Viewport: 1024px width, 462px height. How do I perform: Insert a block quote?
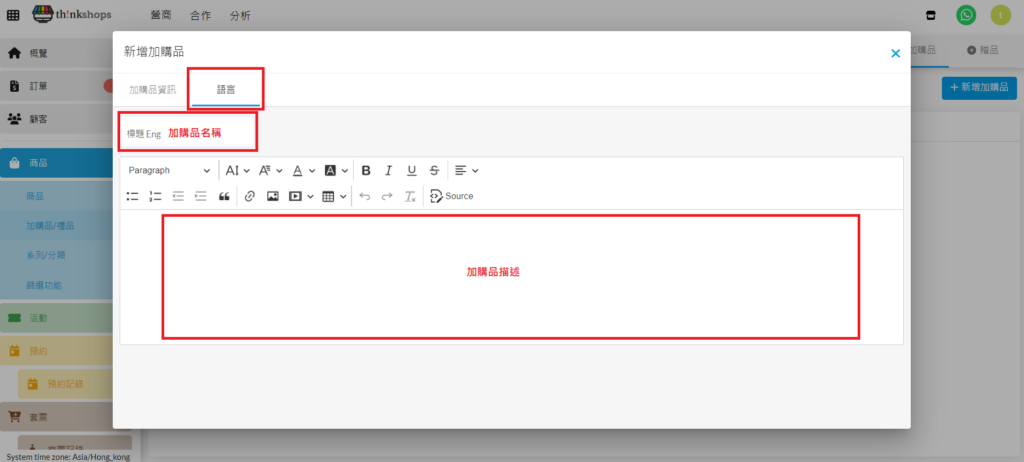click(224, 196)
